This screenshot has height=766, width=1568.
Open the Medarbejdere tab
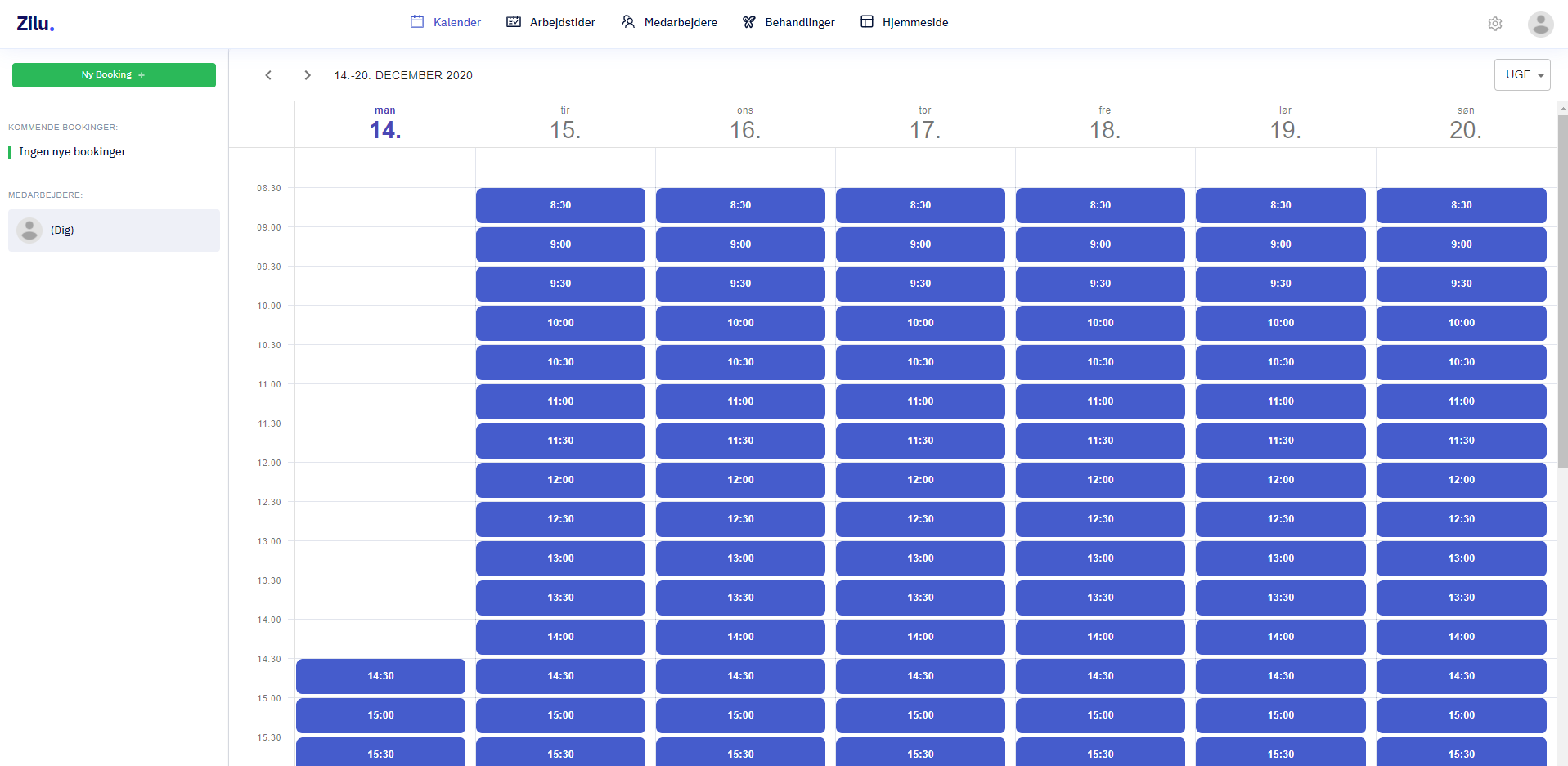click(x=669, y=22)
